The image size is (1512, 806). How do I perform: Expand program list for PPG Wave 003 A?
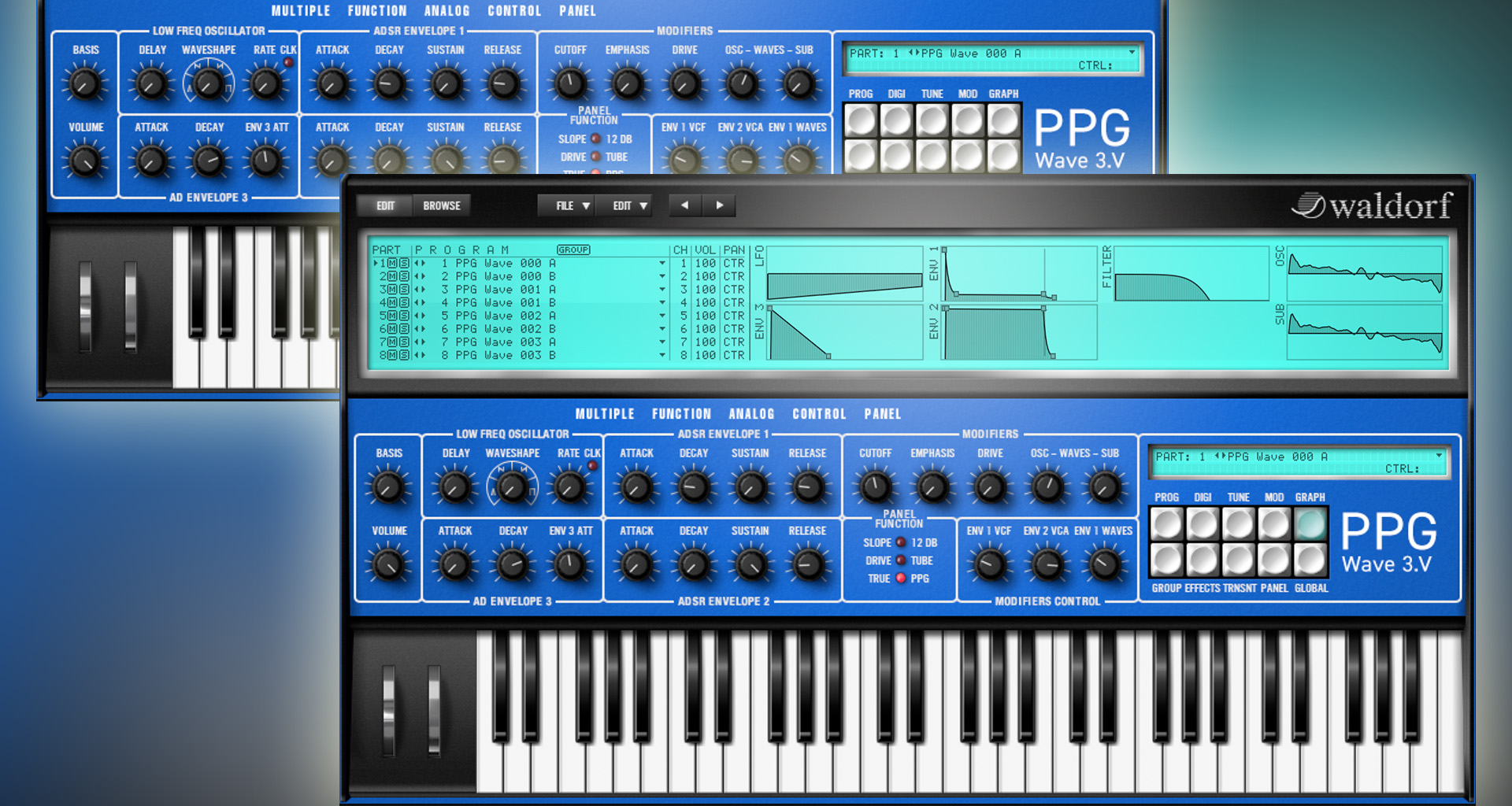[662, 342]
